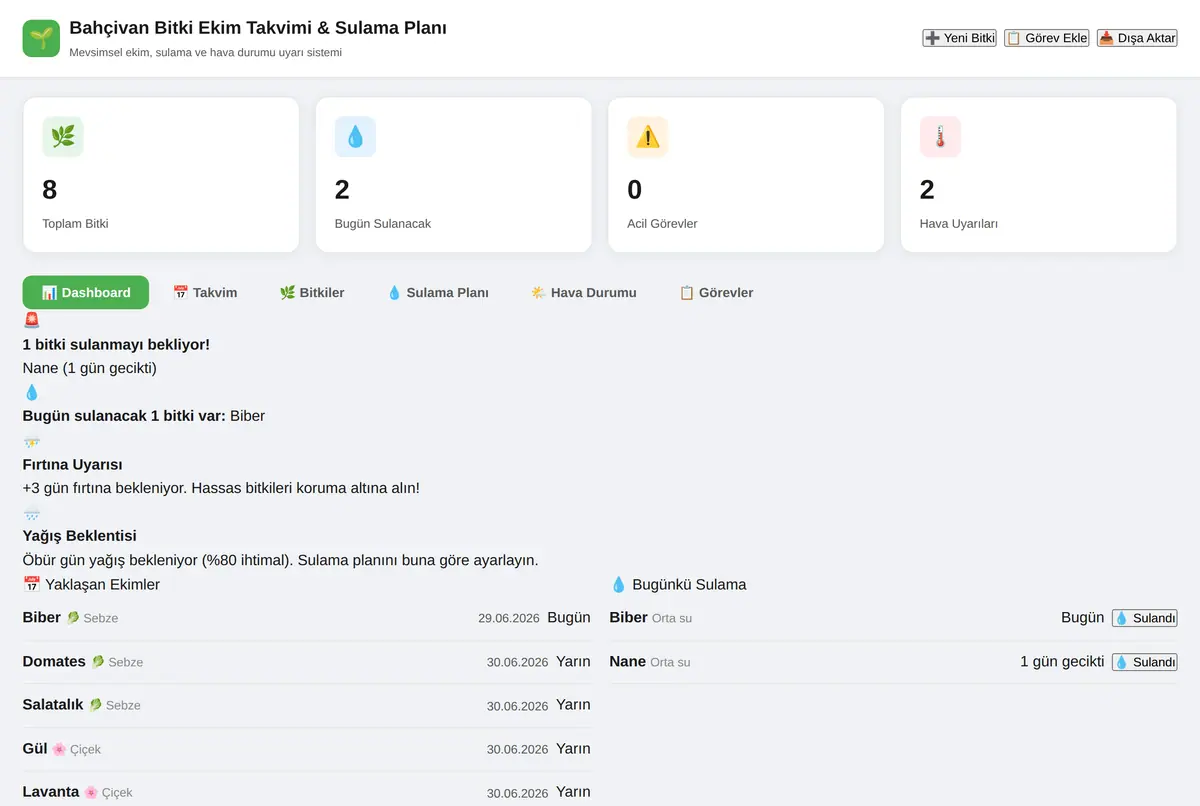Click the flower icon next to Lavanta
The width and height of the screenshot is (1200, 806).
(91, 792)
